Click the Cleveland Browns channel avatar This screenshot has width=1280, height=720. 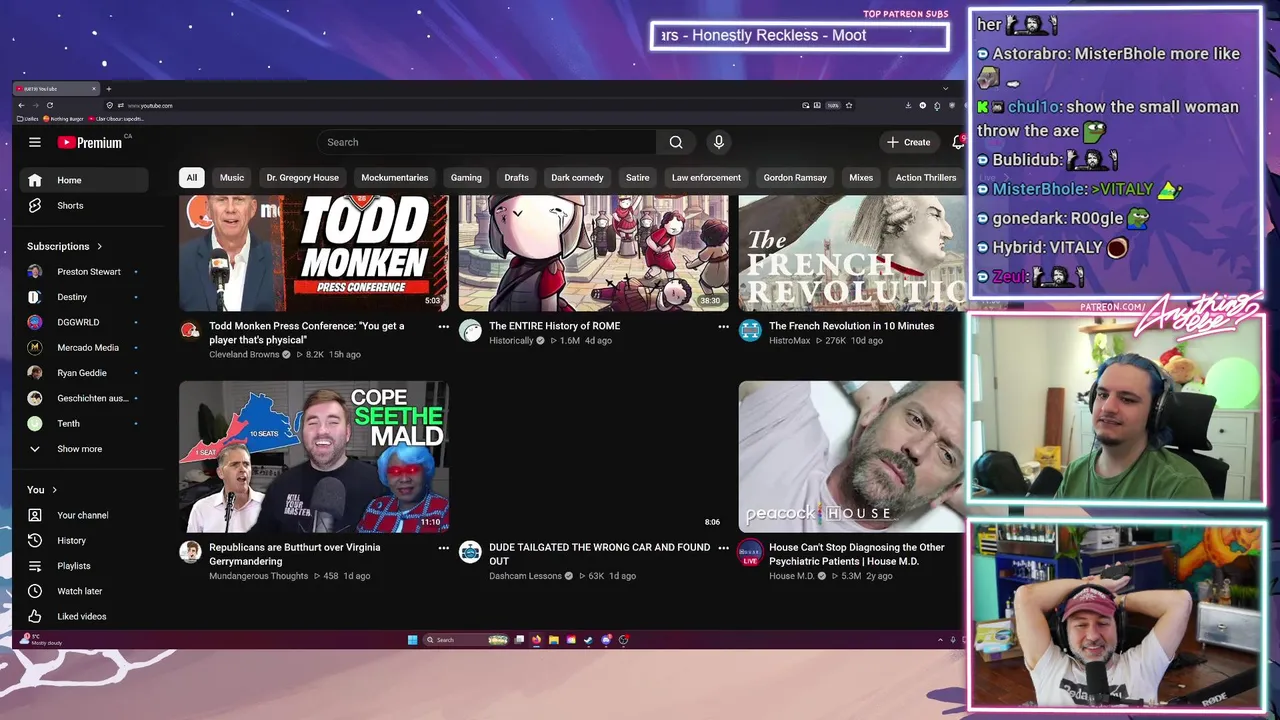click(x=190, y=331)
